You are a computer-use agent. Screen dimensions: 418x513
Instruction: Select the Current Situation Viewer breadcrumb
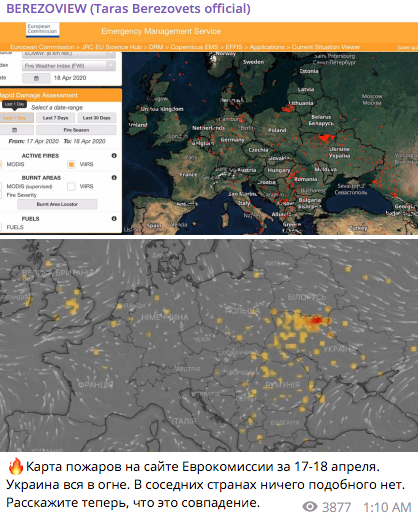pos(326,47)
